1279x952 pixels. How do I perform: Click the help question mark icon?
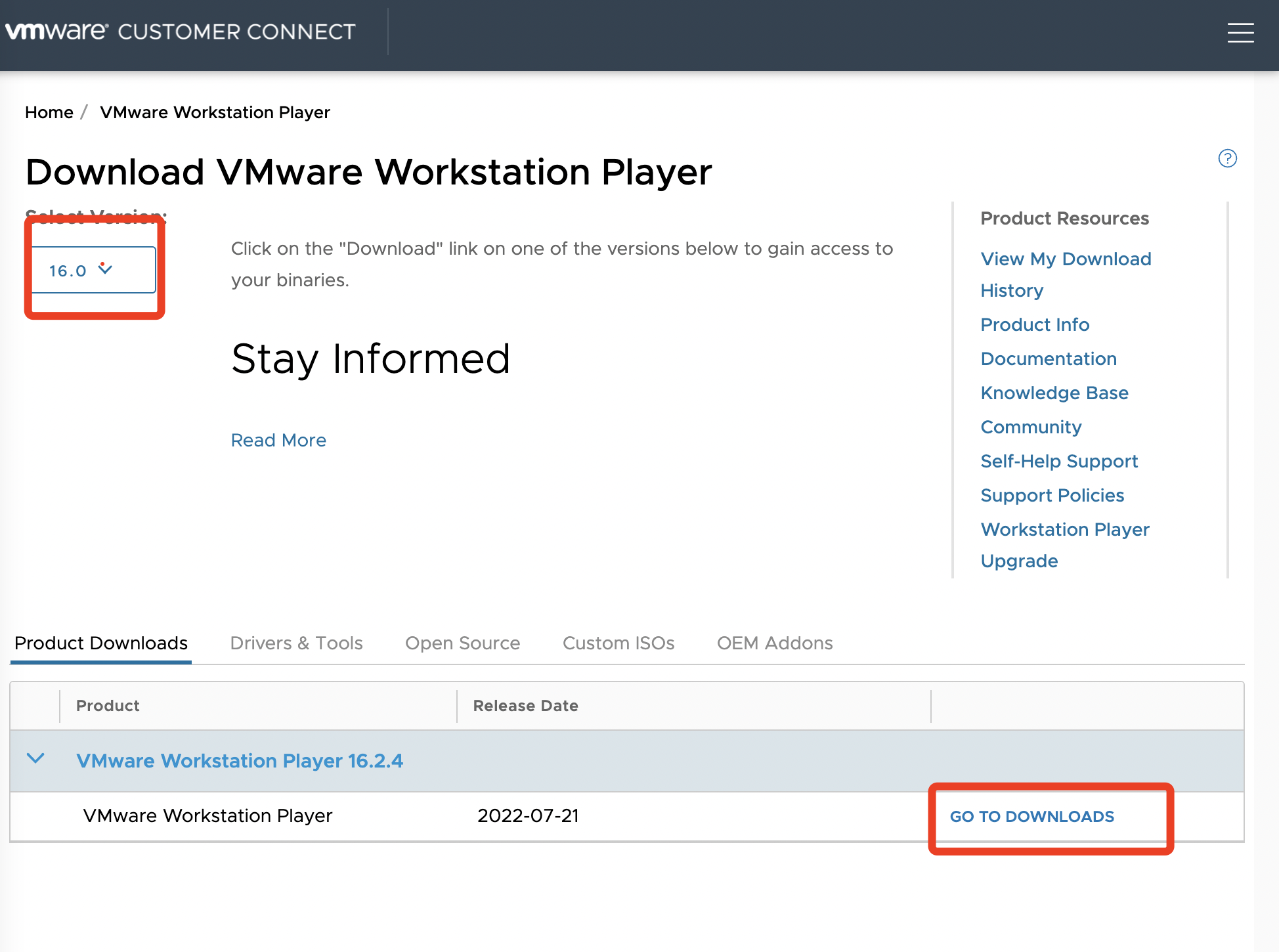pos(1227,158)
